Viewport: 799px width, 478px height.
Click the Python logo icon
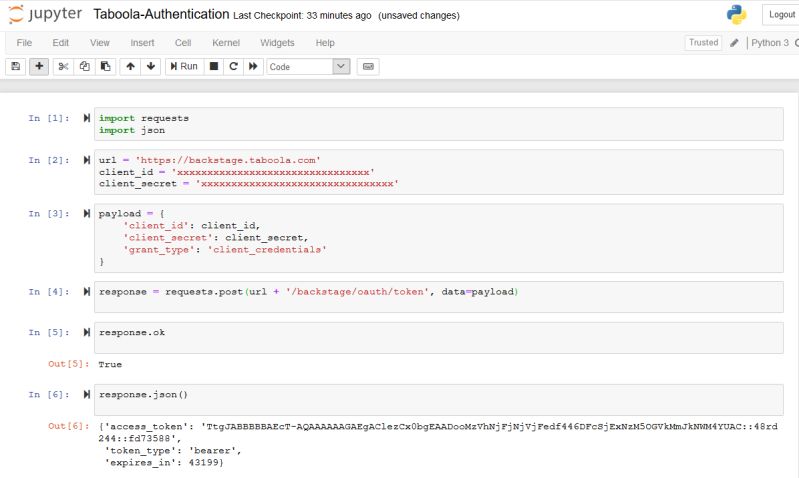click(736, 15)
